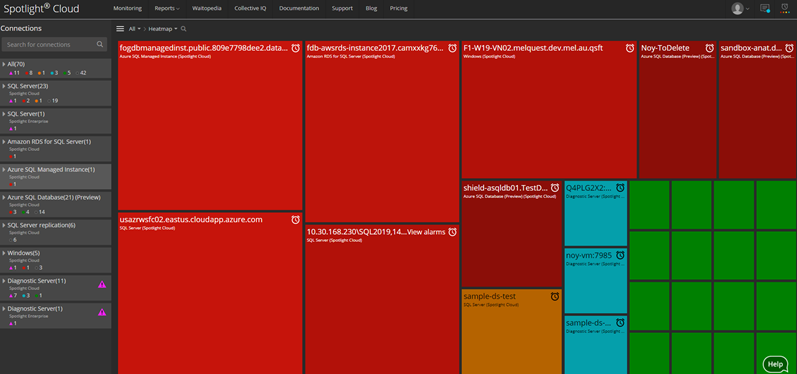Open the Reports menu

coord(167,9)
